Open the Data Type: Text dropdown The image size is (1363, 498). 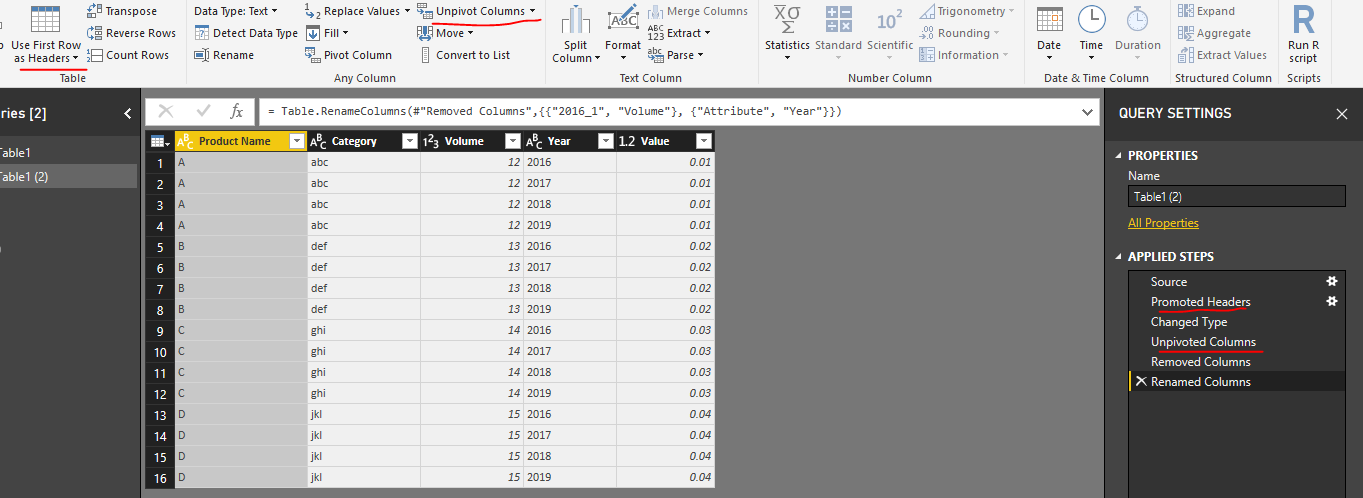point(235,11)
